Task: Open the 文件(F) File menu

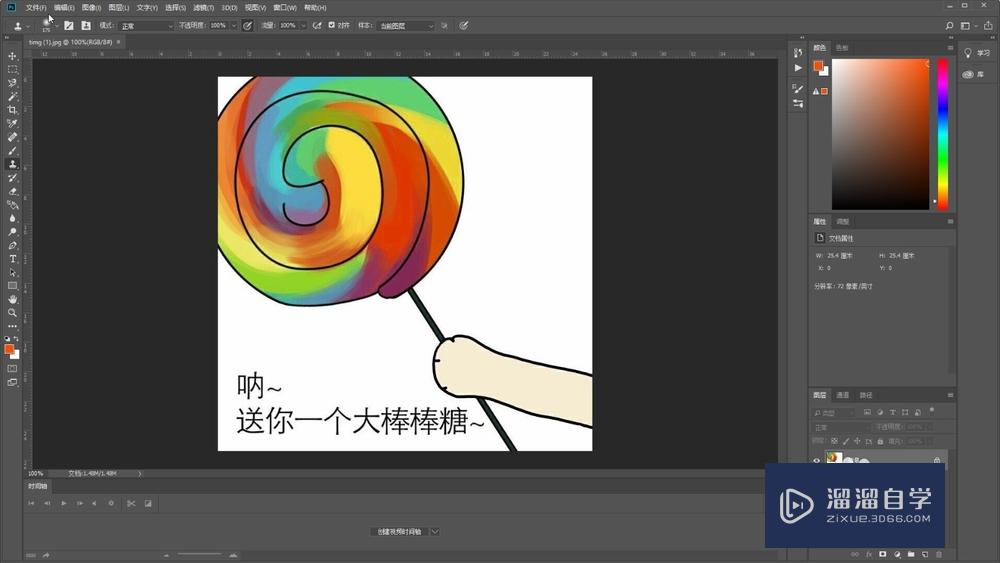Action: (x=36, y=8)
